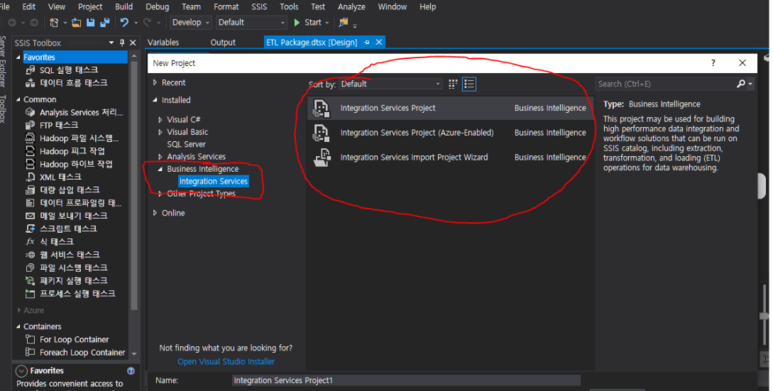Choose the 데이터 프로파일링 task item
Screen dimensions: 773x391
click(x=73, y=203)
